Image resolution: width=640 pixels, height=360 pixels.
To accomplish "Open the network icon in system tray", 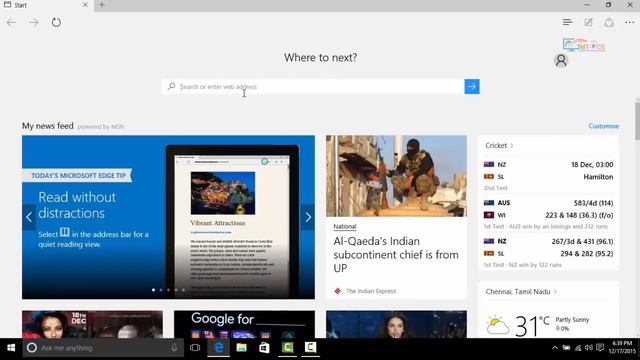I will [578, 348].
